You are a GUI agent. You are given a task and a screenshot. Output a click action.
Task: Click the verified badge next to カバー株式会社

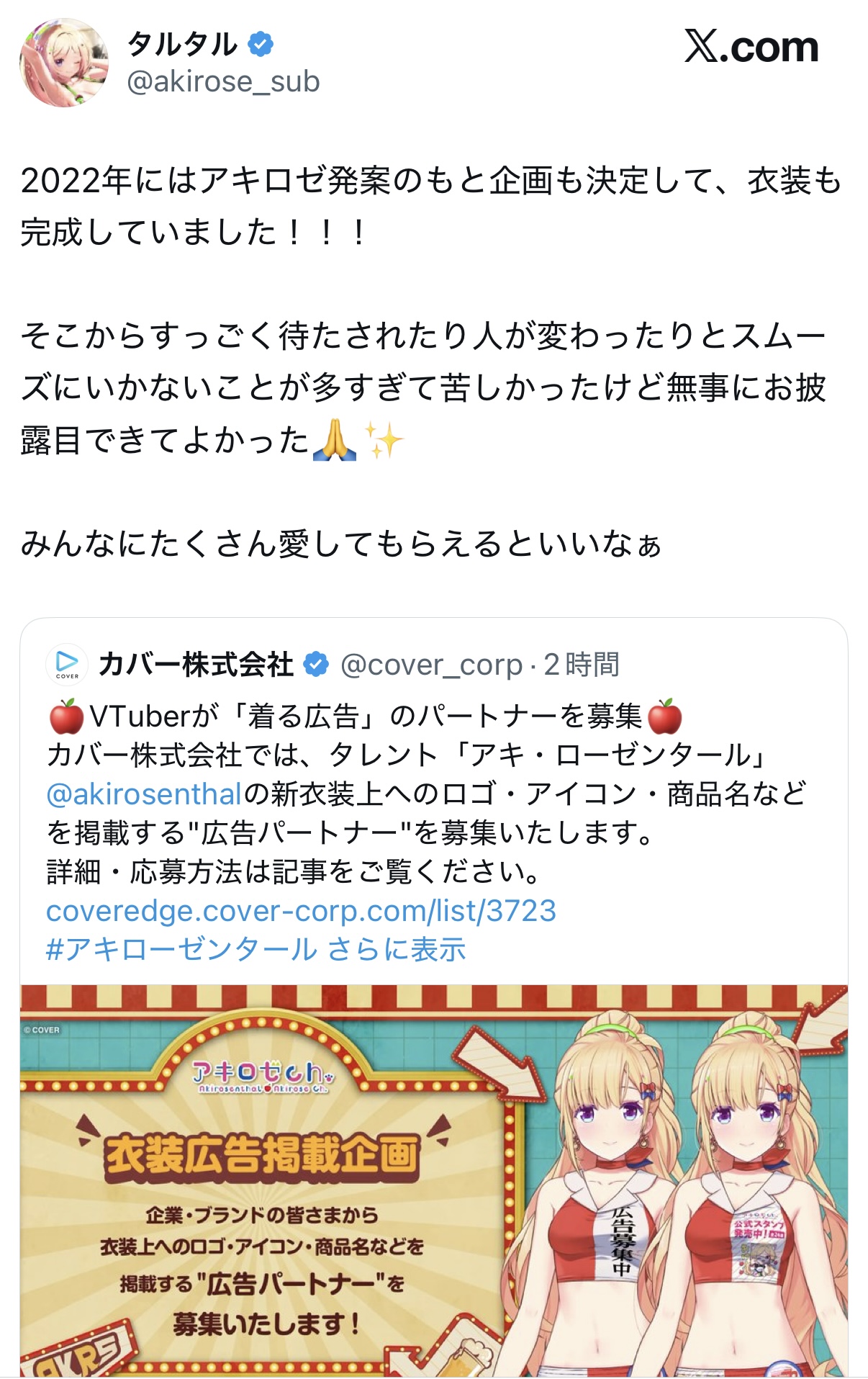tap(316, 664)
